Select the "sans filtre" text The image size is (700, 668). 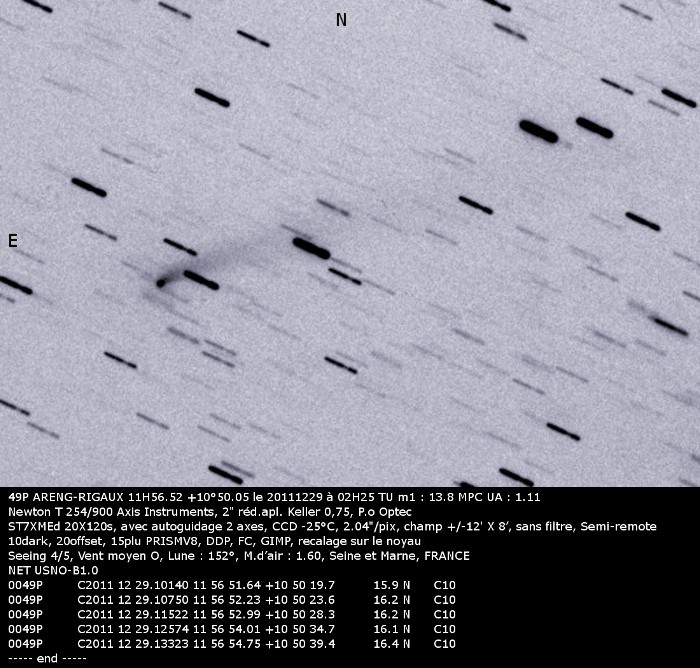(x=544, y=526)
